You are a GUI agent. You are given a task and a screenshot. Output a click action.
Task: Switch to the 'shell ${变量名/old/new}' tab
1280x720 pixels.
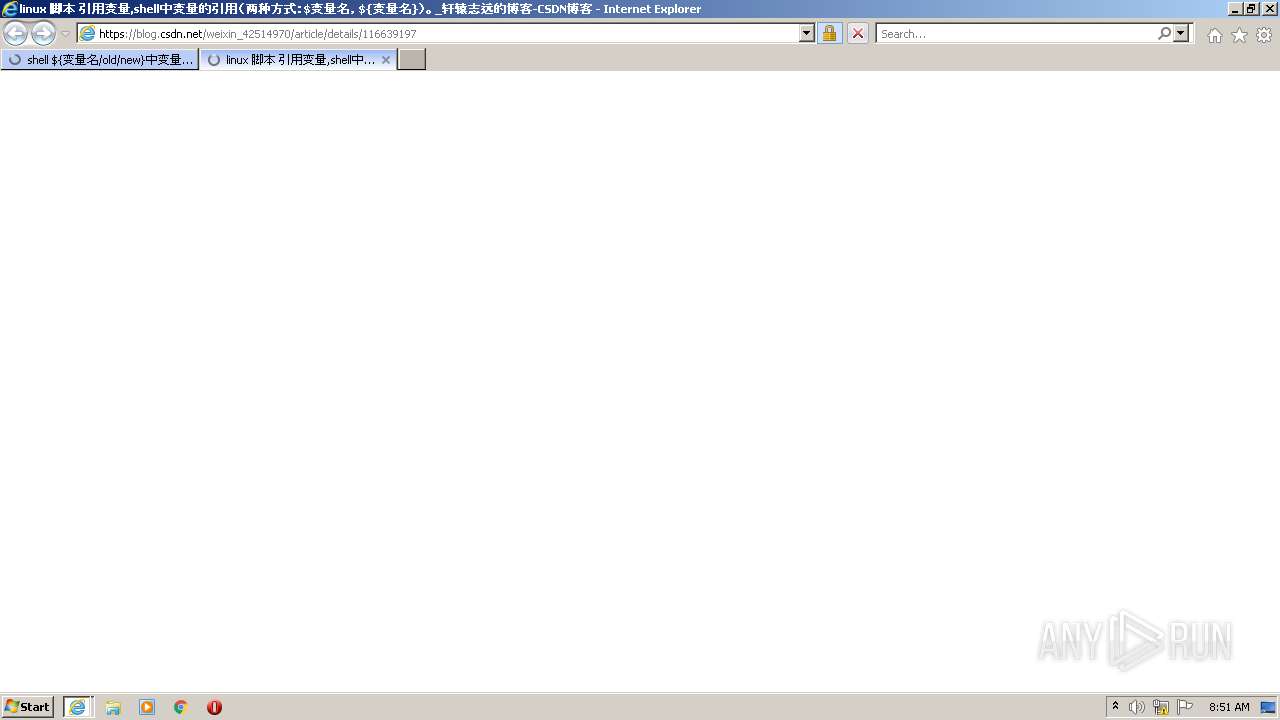(100, 60)
